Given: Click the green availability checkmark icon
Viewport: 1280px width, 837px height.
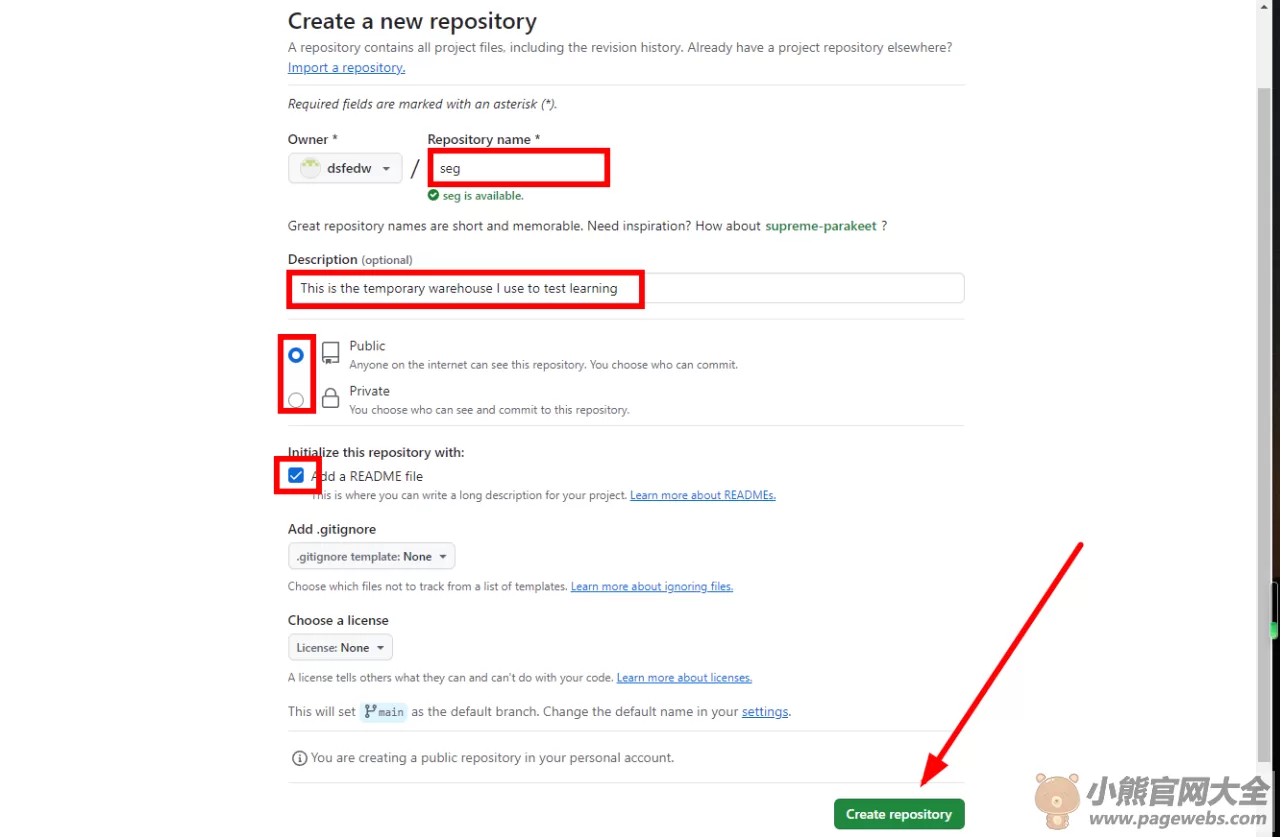Looking at the screenshot, I should coord(433,196).
